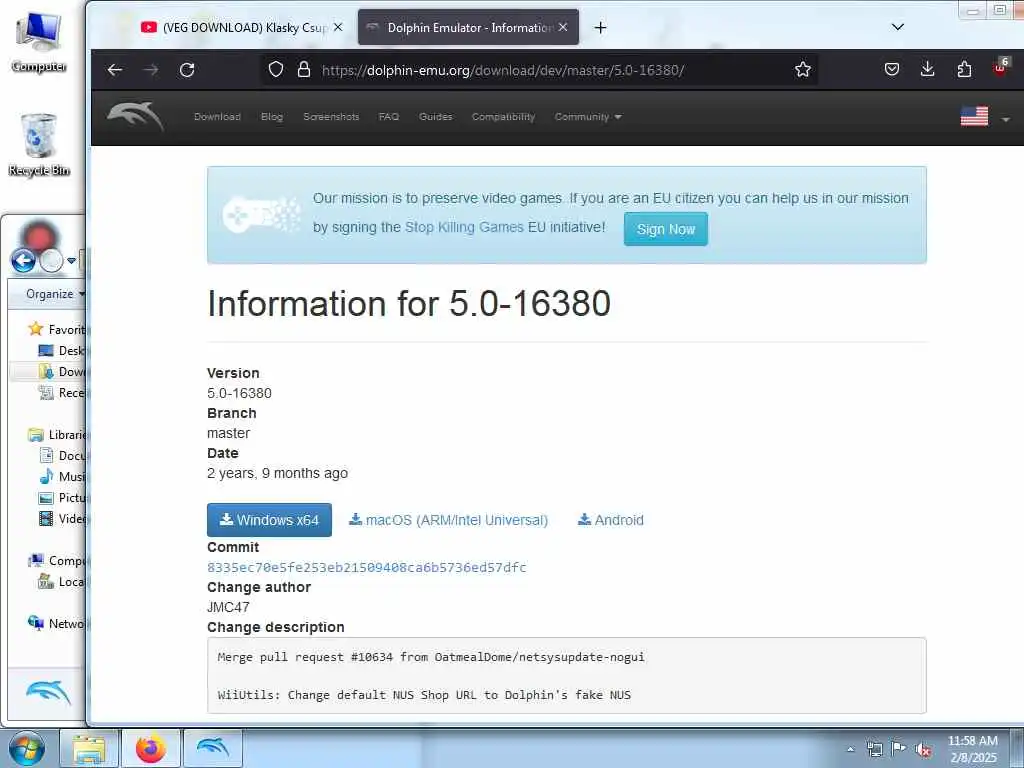
Task: Click the Firefox taskbar icon
Action: [x=151, y=749]
